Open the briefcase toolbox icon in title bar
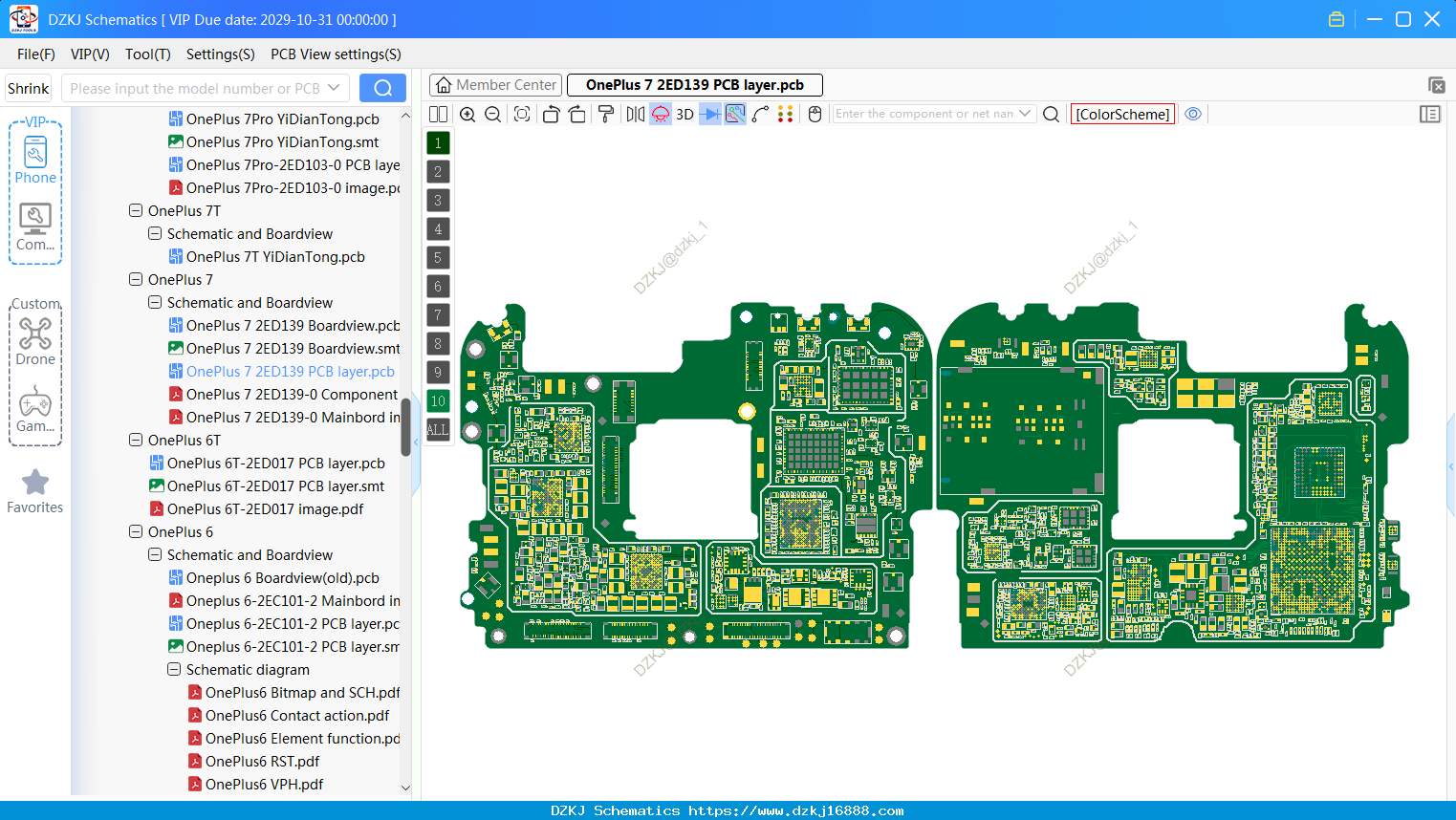Image resolution: width=1456 pixels, height=820 pixels. point(1336,19)
